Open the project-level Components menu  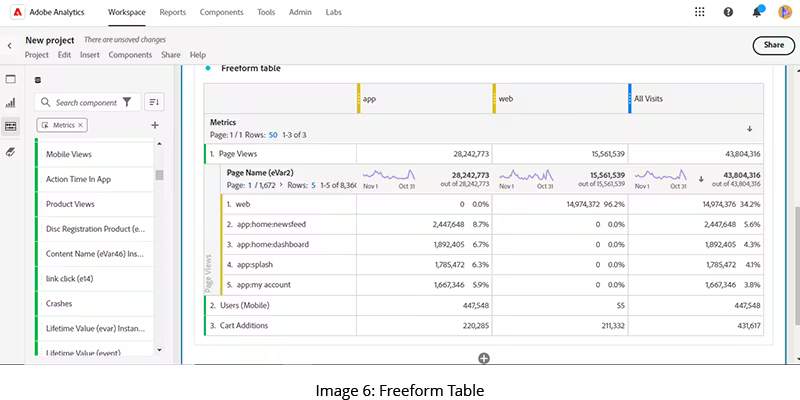tap(130, 55)
